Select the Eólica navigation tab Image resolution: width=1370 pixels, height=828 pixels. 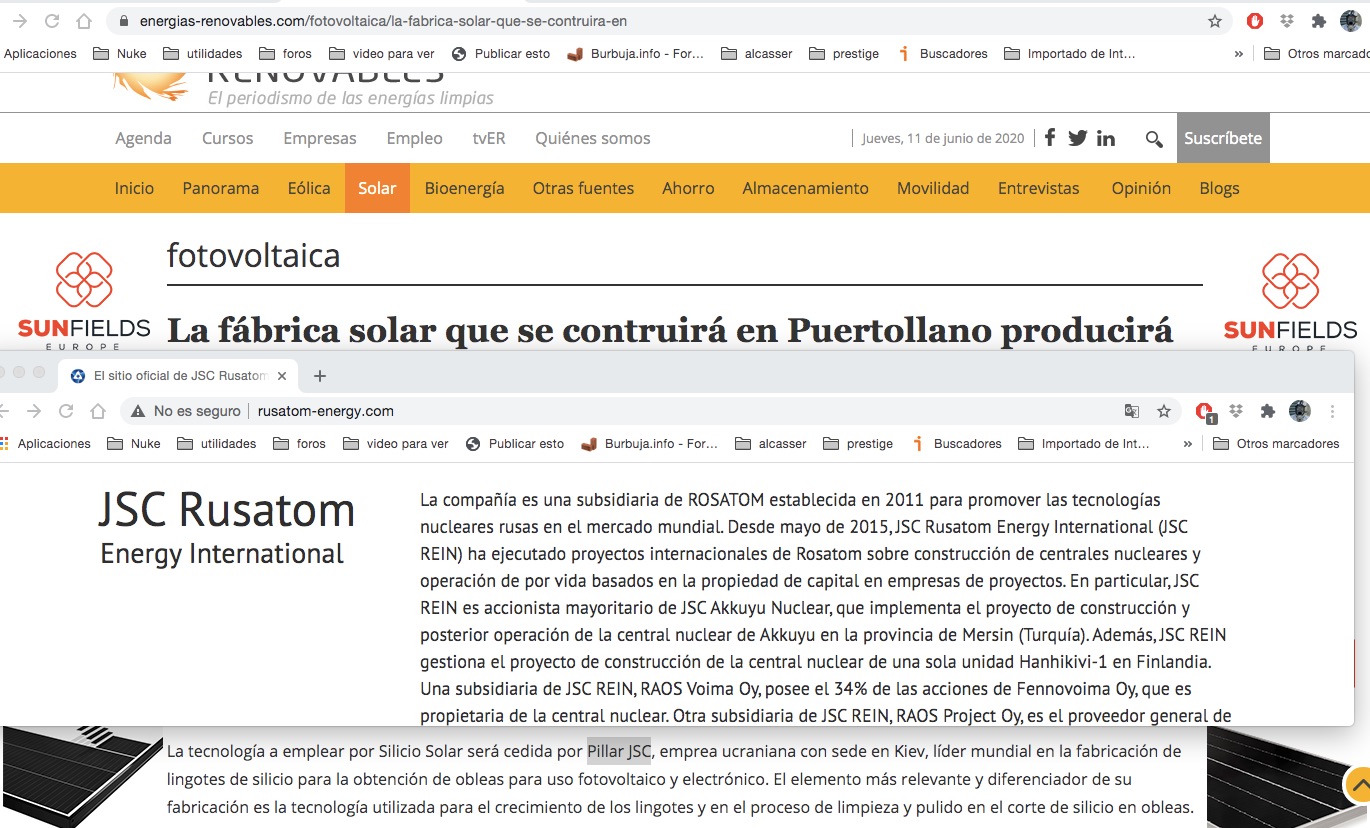[309, 188]
